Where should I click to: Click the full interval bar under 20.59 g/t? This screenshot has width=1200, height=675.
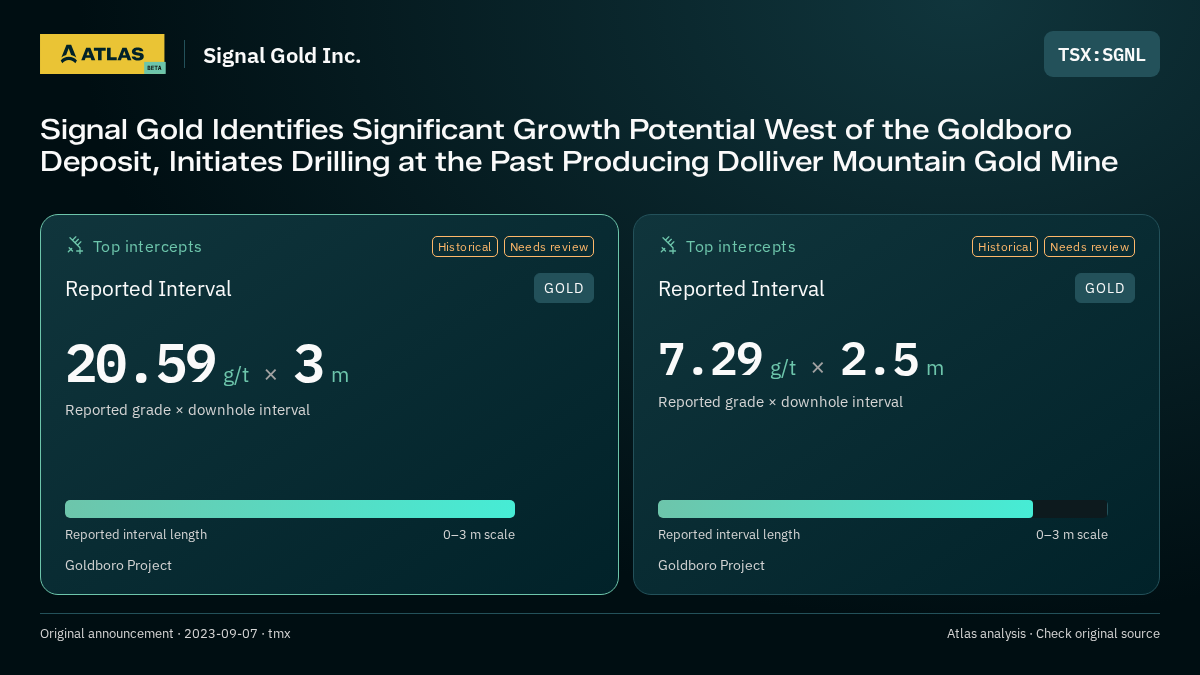point(290,509)
